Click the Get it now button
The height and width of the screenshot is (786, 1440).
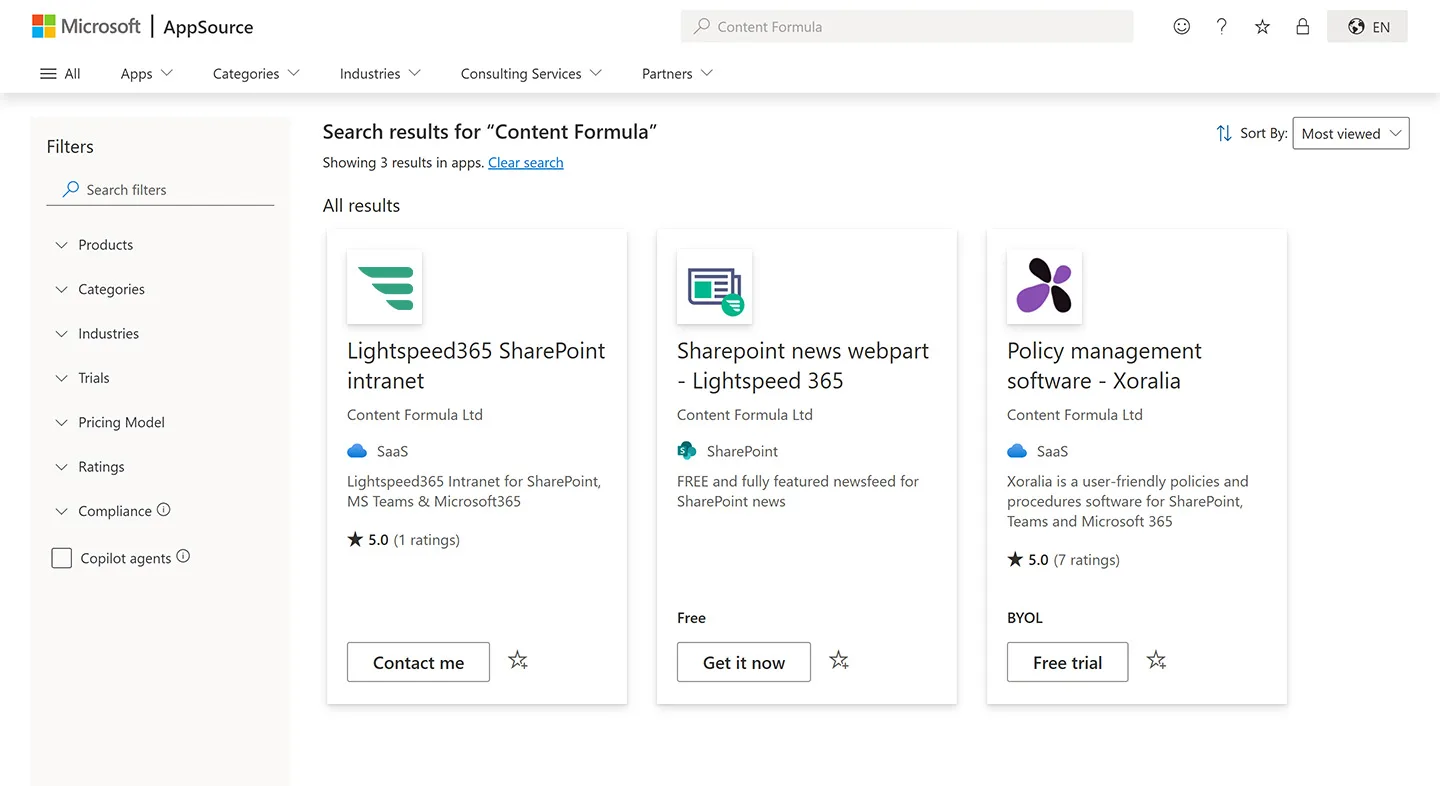tap(744, 662)
